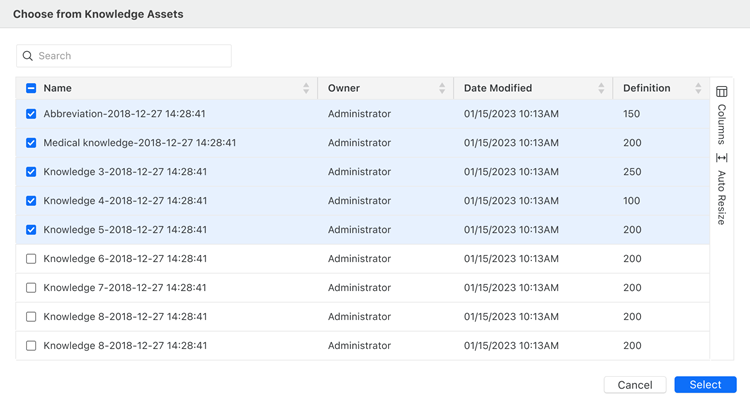The height and width of the screenshot is (409, 750).
Task: Click the Knowledge 5 row's Administrator cell
Action: point(359,230)
